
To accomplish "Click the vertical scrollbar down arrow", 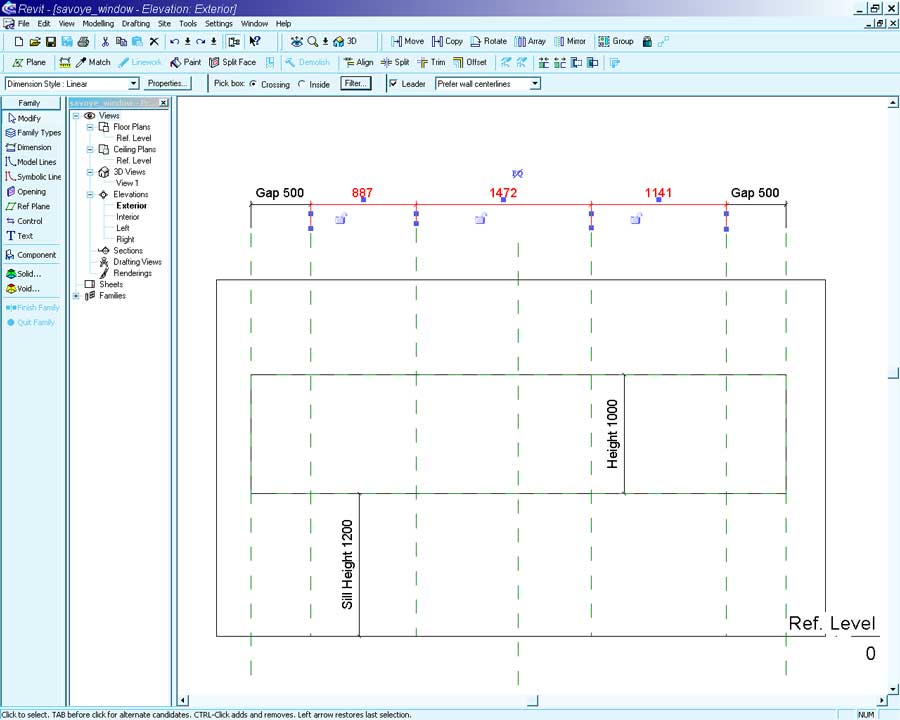I will (893, 689).
